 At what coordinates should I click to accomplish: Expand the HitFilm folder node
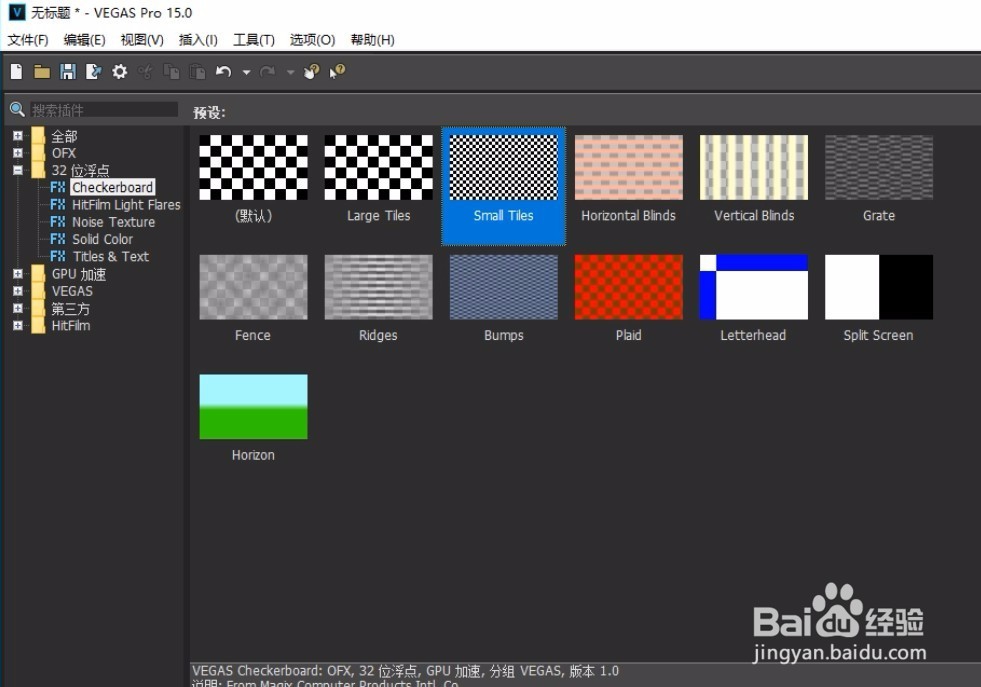(18, 325)
